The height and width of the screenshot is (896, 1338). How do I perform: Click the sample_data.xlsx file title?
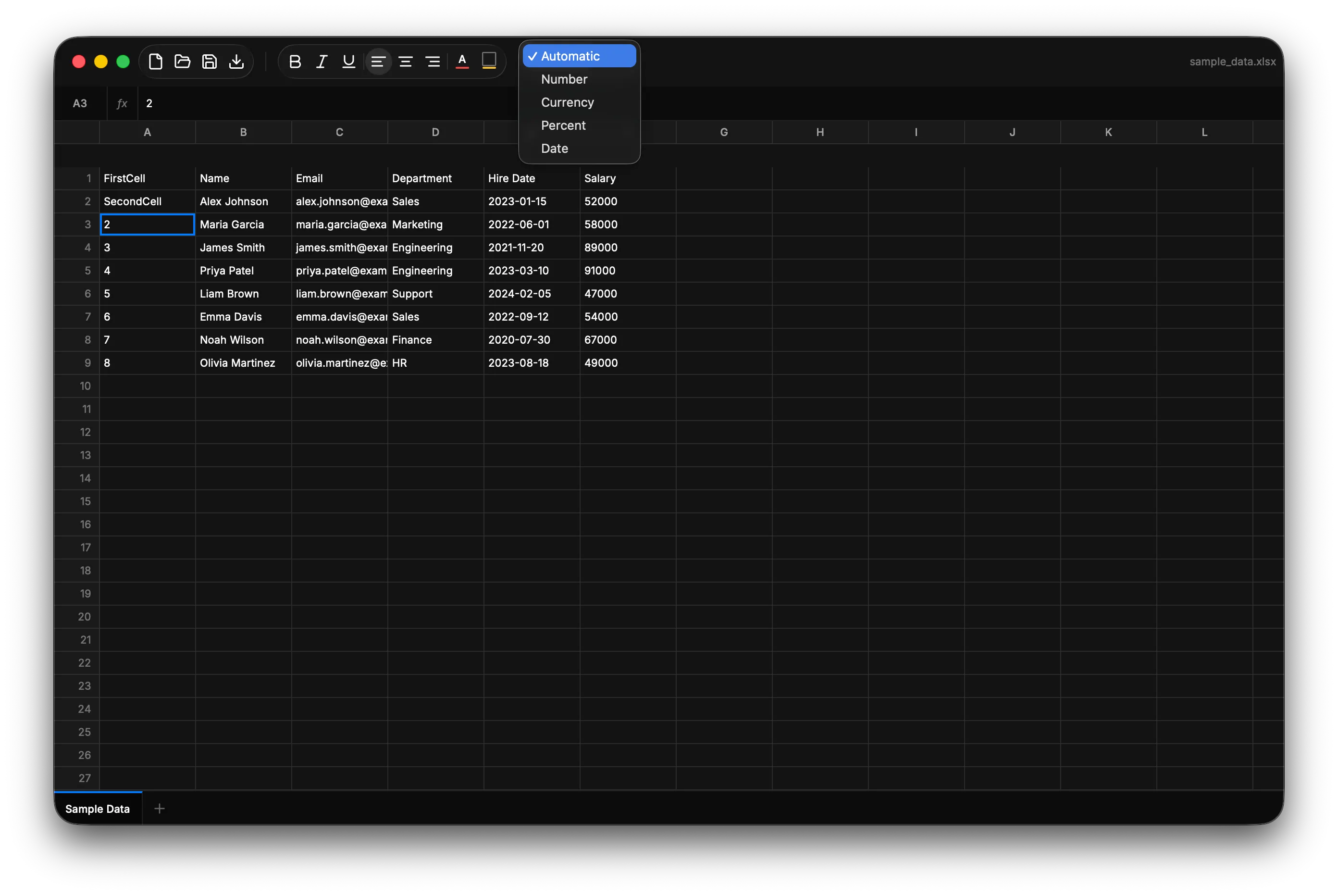1232,62
